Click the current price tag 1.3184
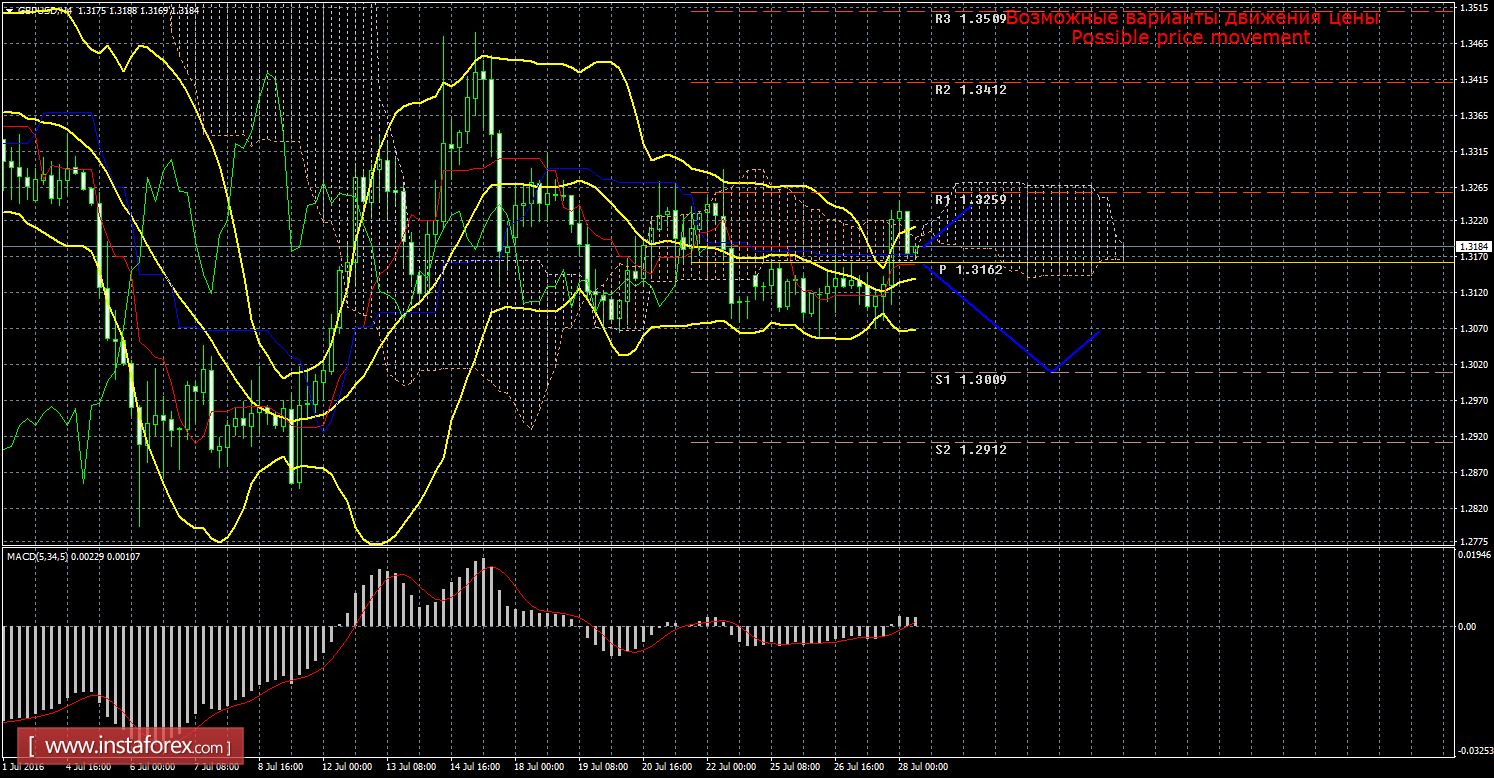Viewport: 1494px width, 778px height. pos(1472,246)
